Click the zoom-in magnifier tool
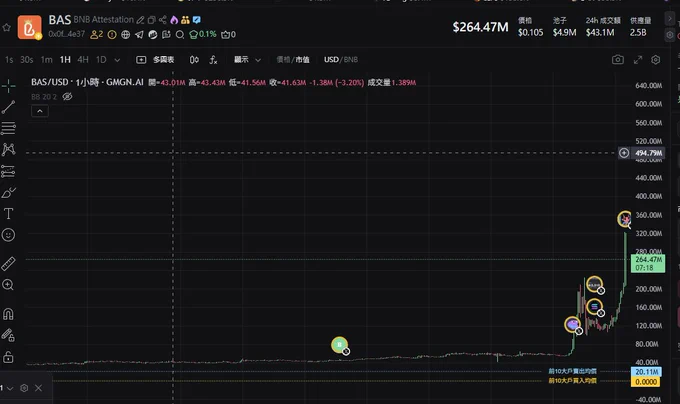The width and height of the screenshot is (680, 404). coord(9,286)
